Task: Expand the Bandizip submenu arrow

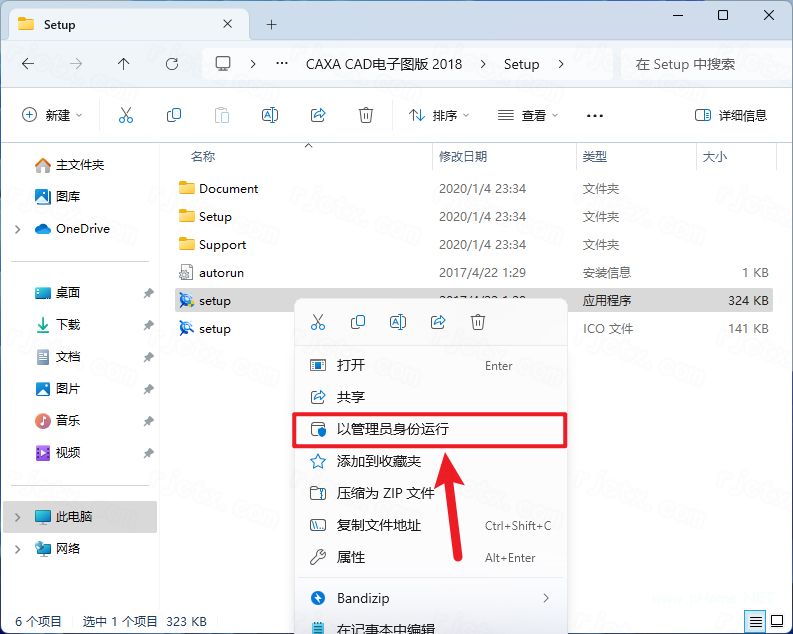Action: tap(546, 598)
